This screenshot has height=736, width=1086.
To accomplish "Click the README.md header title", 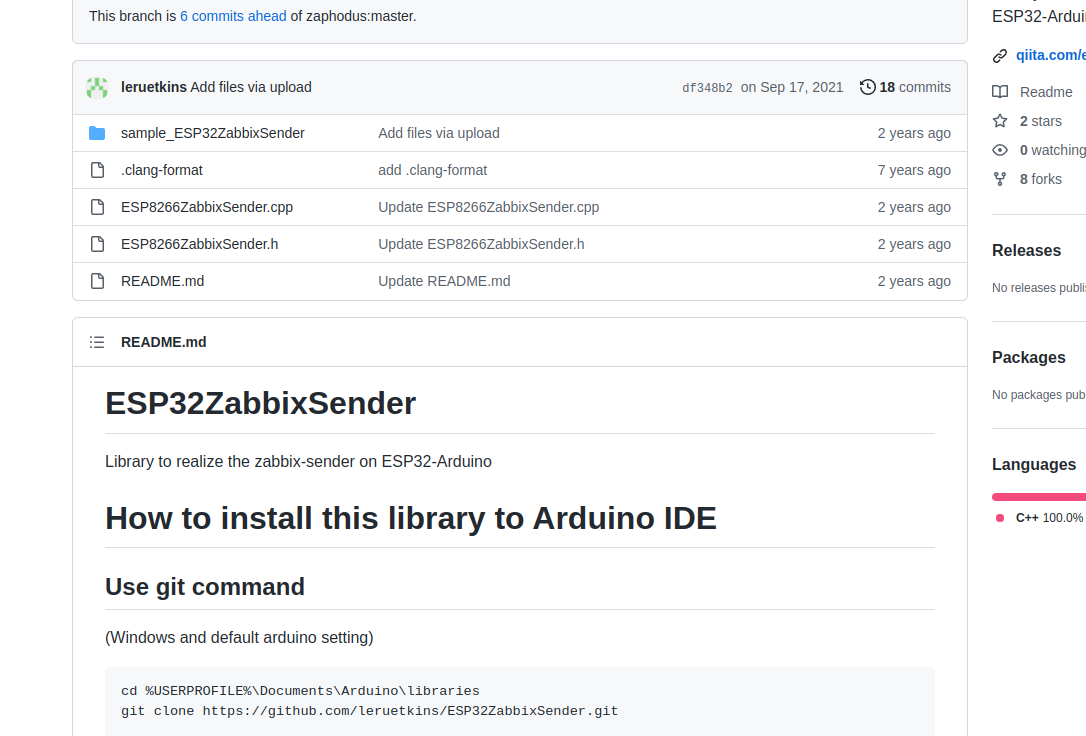I will 163,342.
